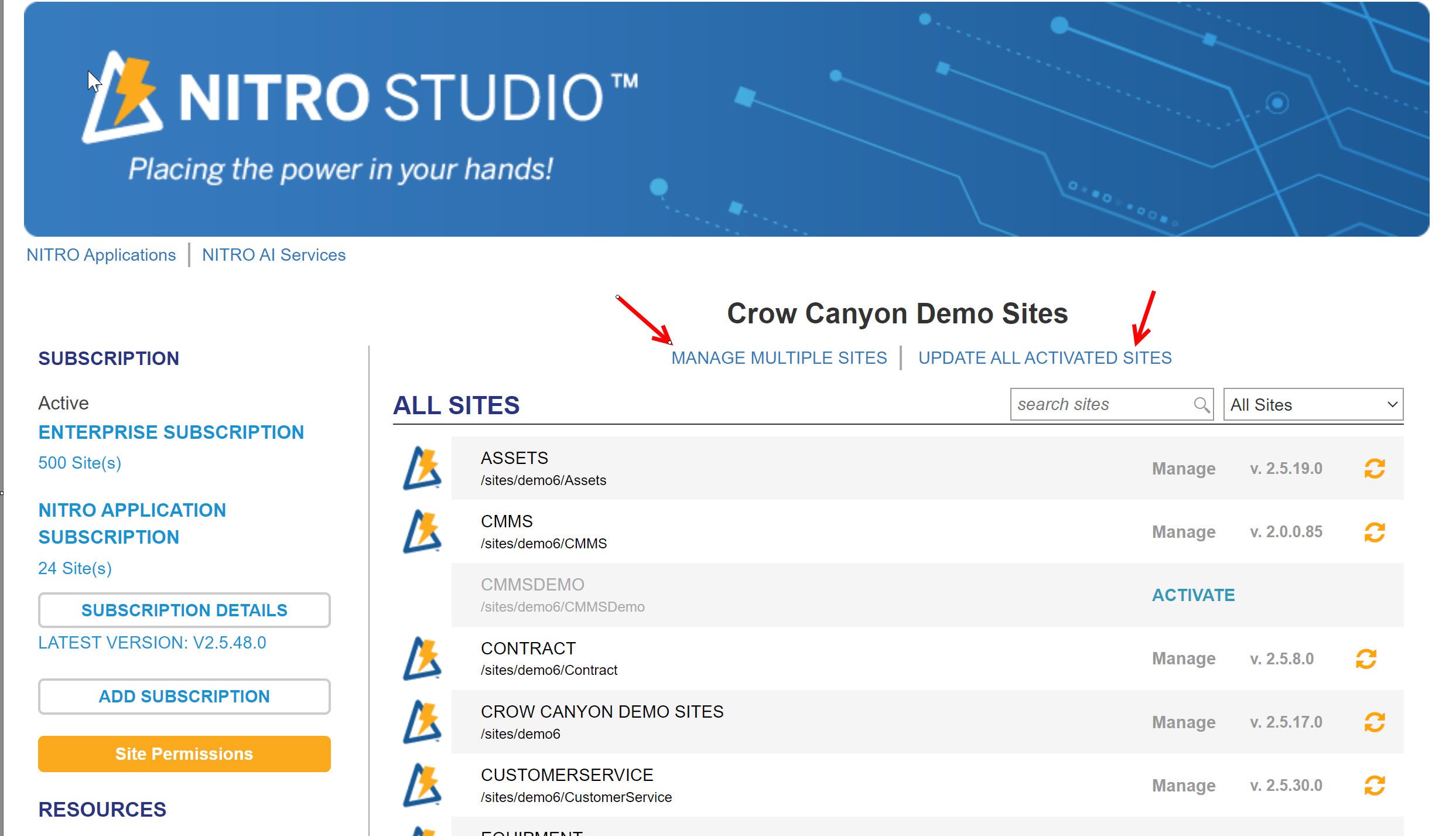Click the RESOURCES section heading
Image resolution: width=1456 pixels, height=836 pixels.
(x=102, y=810)
